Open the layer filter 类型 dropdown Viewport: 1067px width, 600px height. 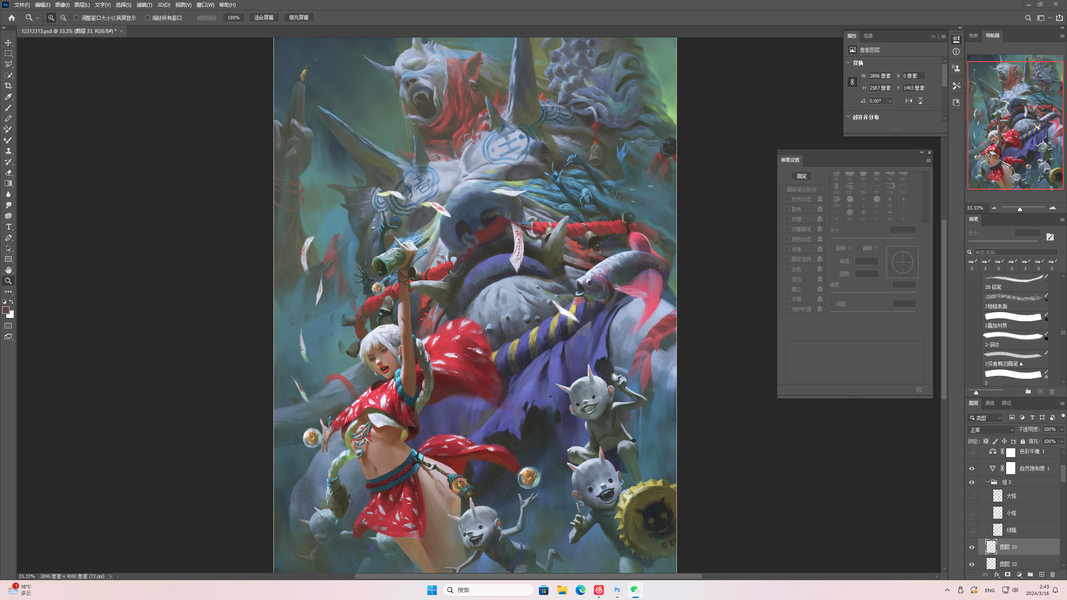tap(985, 418)
